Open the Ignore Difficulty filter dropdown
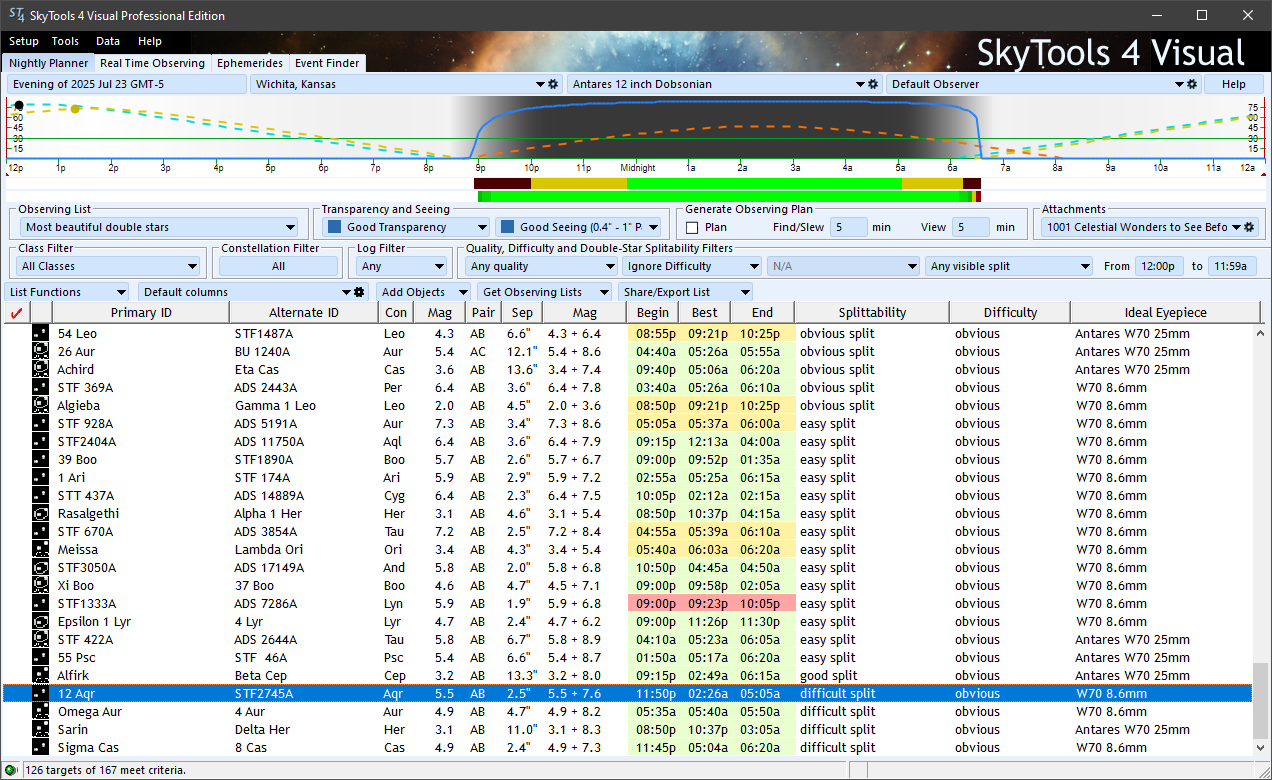 pyautogui.click(x=691, y=267)
